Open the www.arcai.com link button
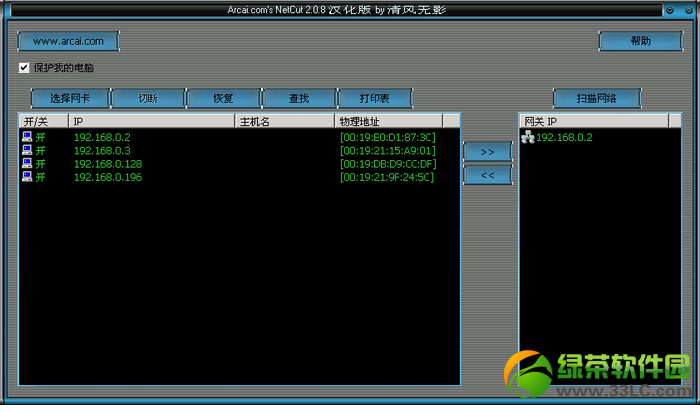 point(68,41)
